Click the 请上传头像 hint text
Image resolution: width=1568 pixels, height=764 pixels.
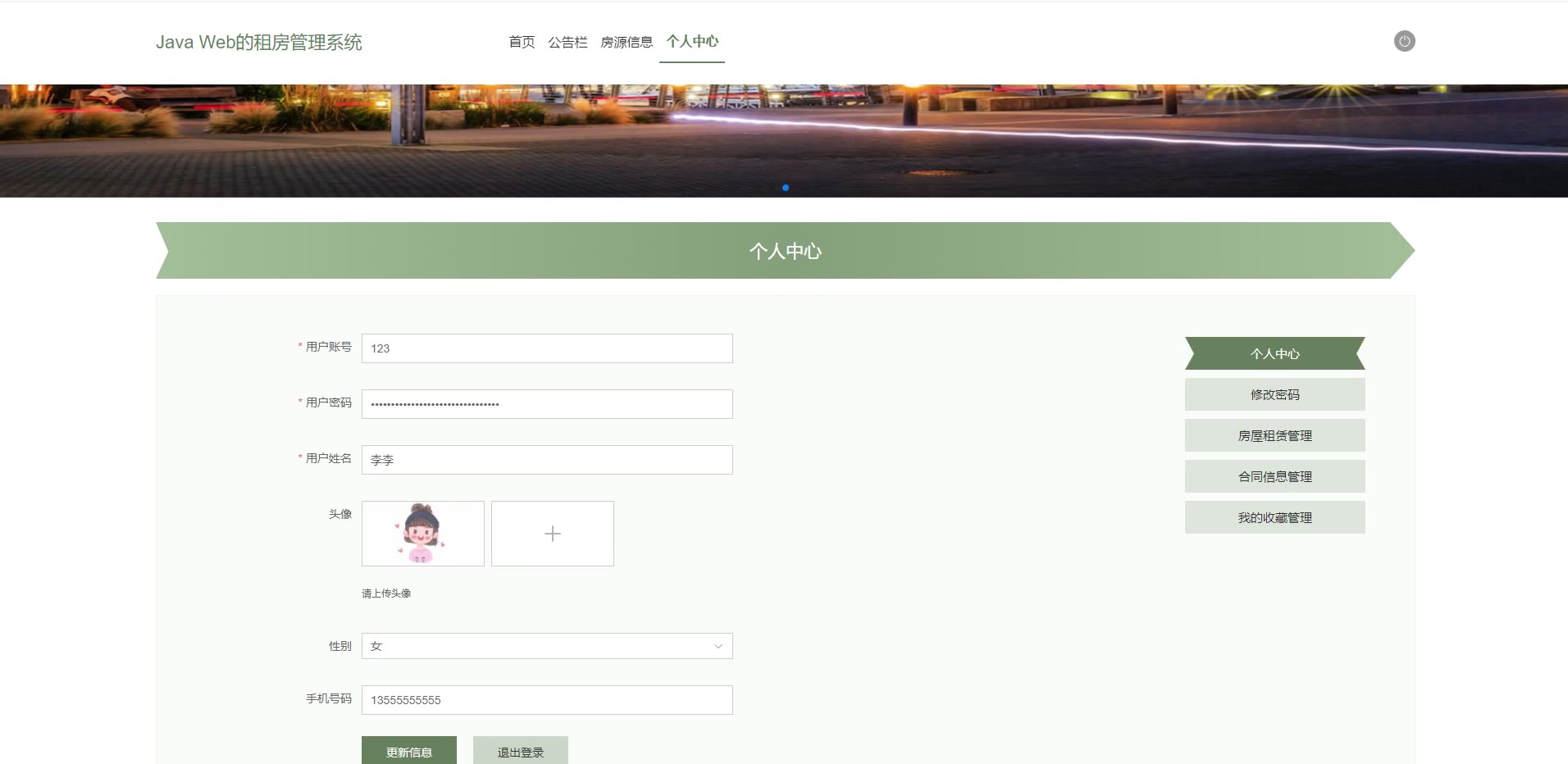(x=386, y=593)
